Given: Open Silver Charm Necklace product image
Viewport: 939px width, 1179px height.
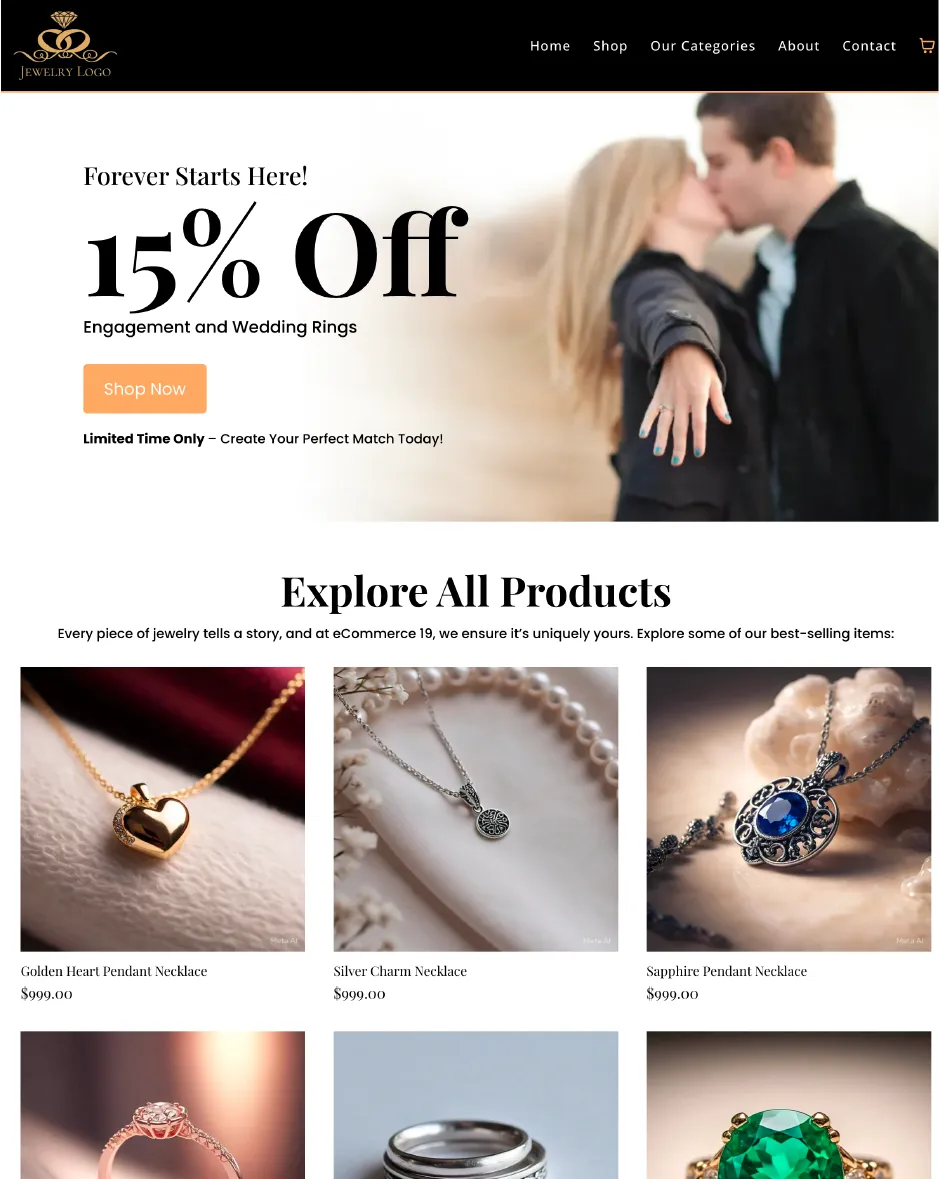Looking at the screenshot, I should (x=476, y=809).
